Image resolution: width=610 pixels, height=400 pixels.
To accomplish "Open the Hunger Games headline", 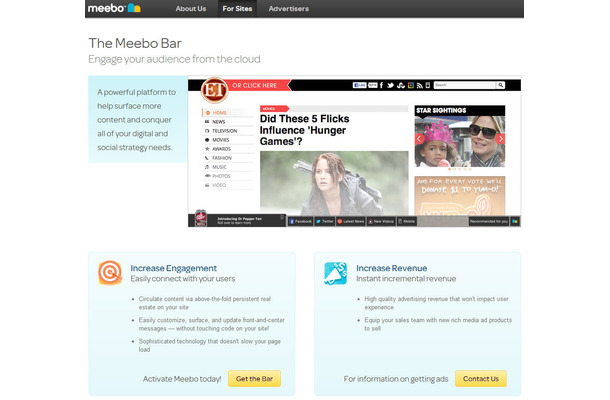I will tap(304, 130).
